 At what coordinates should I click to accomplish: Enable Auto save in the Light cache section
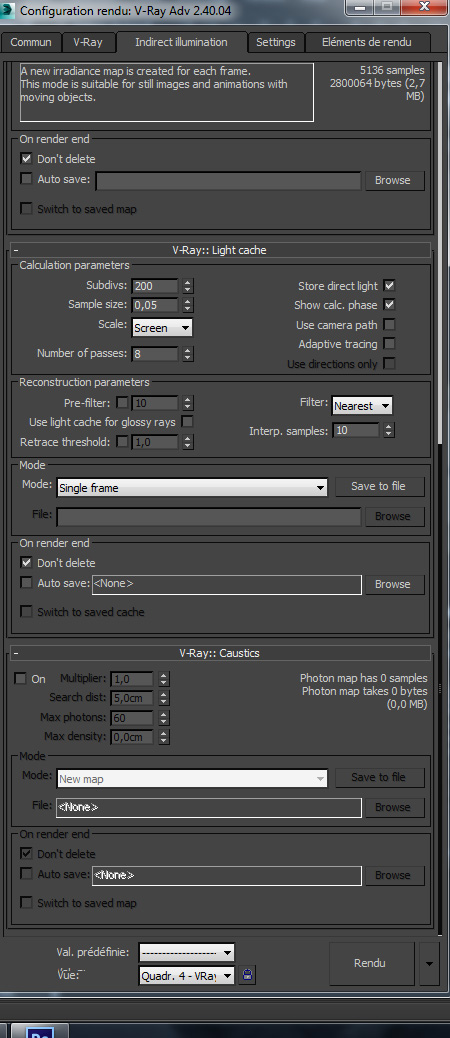tap(26, 583)
